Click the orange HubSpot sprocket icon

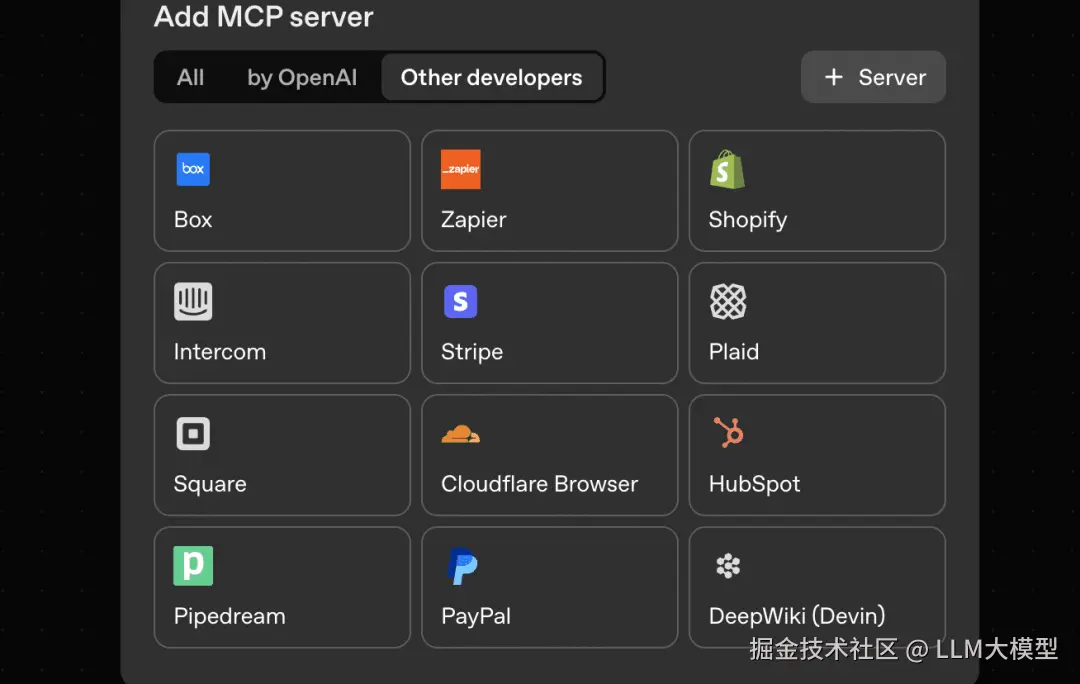pos(729,433)
